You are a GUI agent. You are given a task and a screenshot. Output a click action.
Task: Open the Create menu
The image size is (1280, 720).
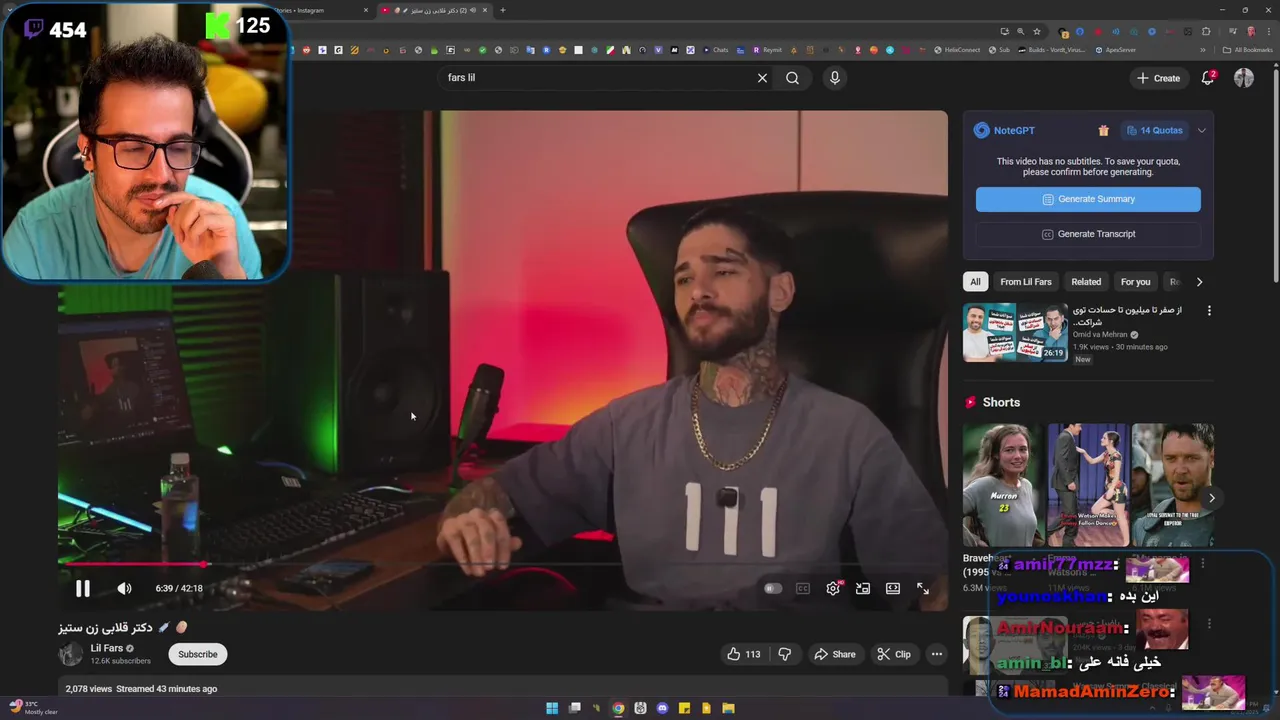pos(1158,78)
